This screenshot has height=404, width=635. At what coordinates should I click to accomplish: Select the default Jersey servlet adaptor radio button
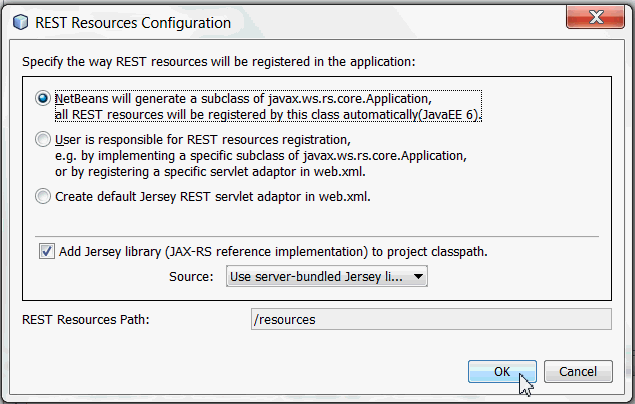pyautogui.click(x=43, y=196)
